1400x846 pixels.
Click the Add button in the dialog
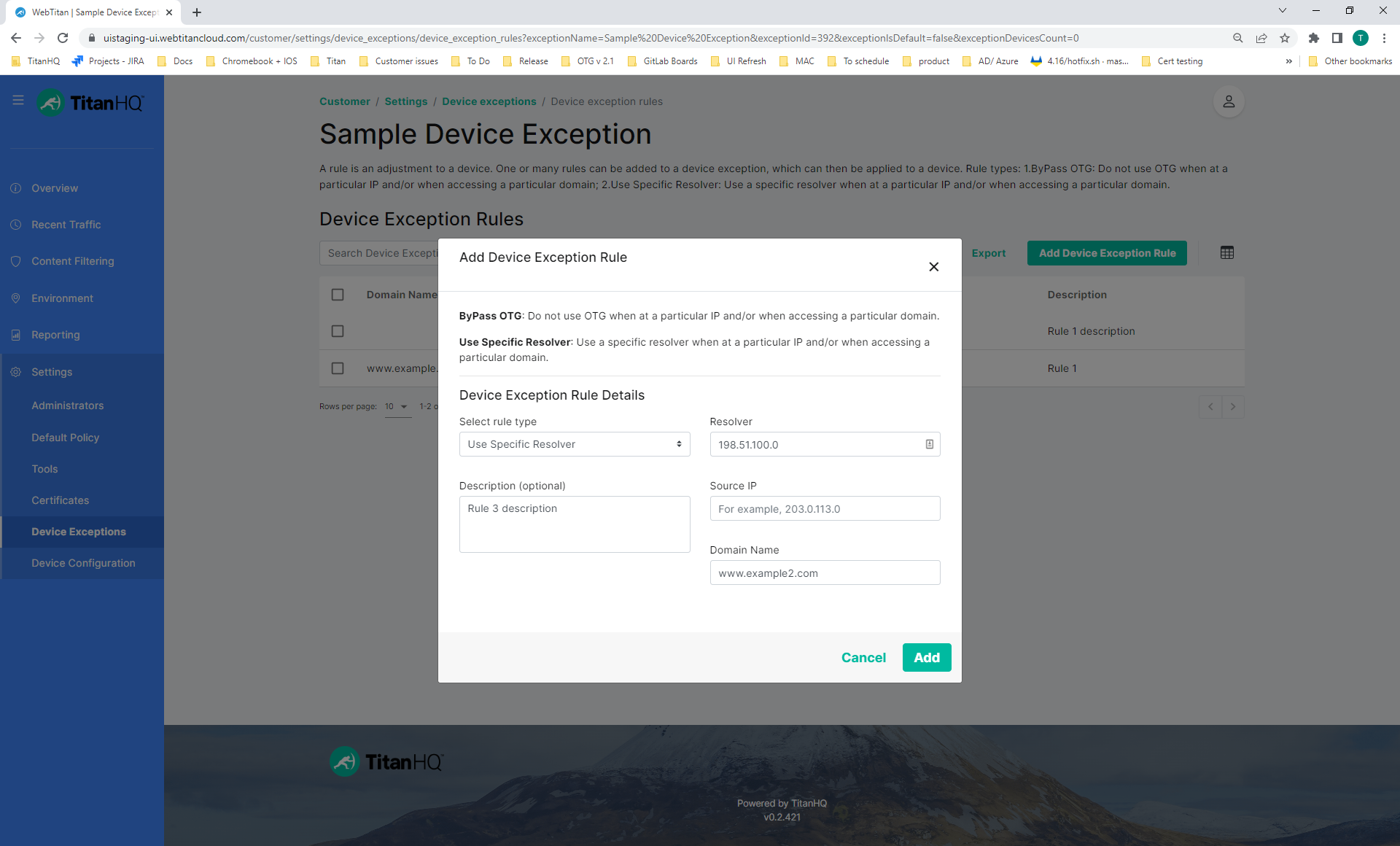926,657
